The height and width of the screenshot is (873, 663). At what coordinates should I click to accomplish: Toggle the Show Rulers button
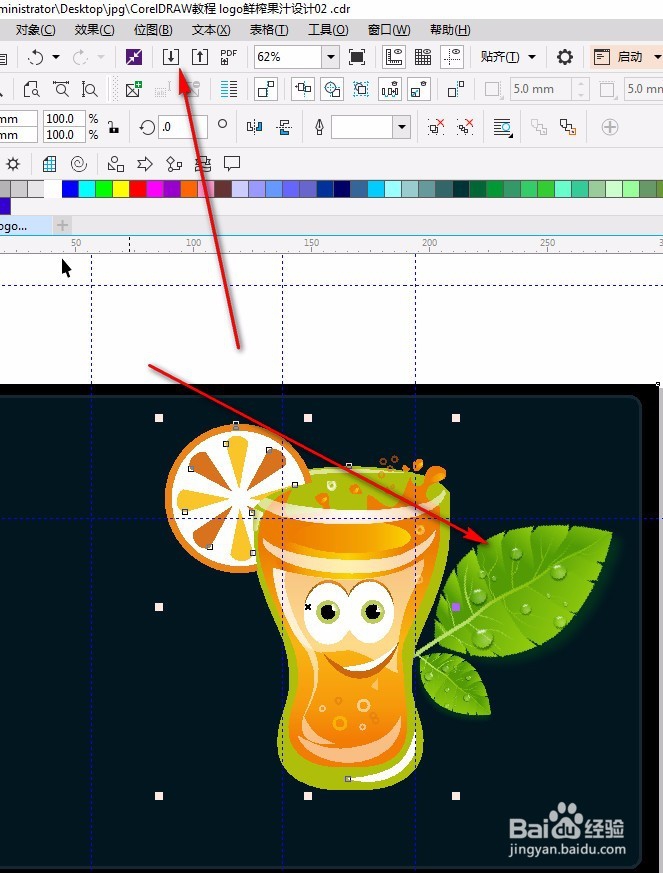[x=394, y=57]
